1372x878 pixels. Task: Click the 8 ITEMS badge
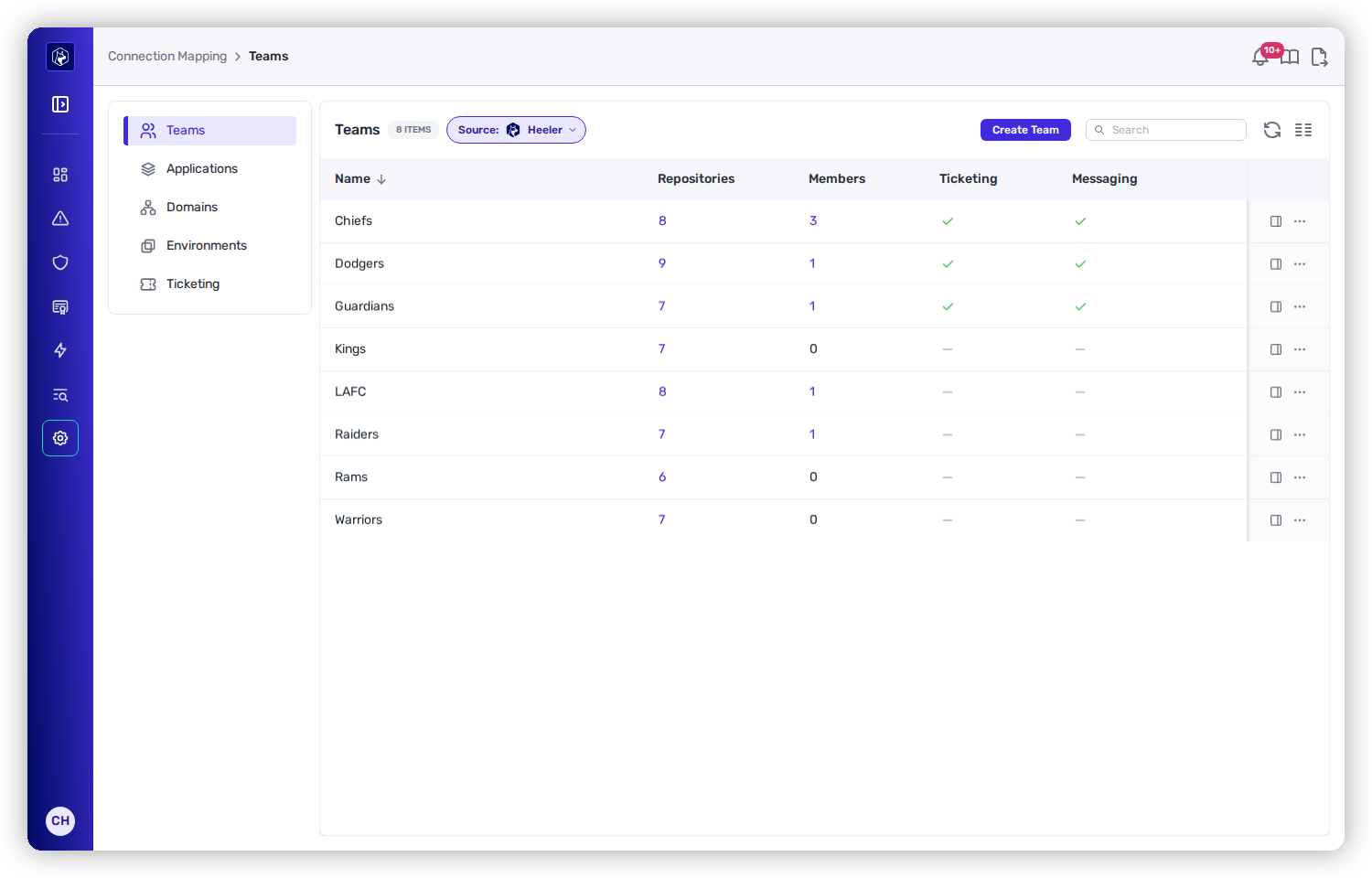413,130
